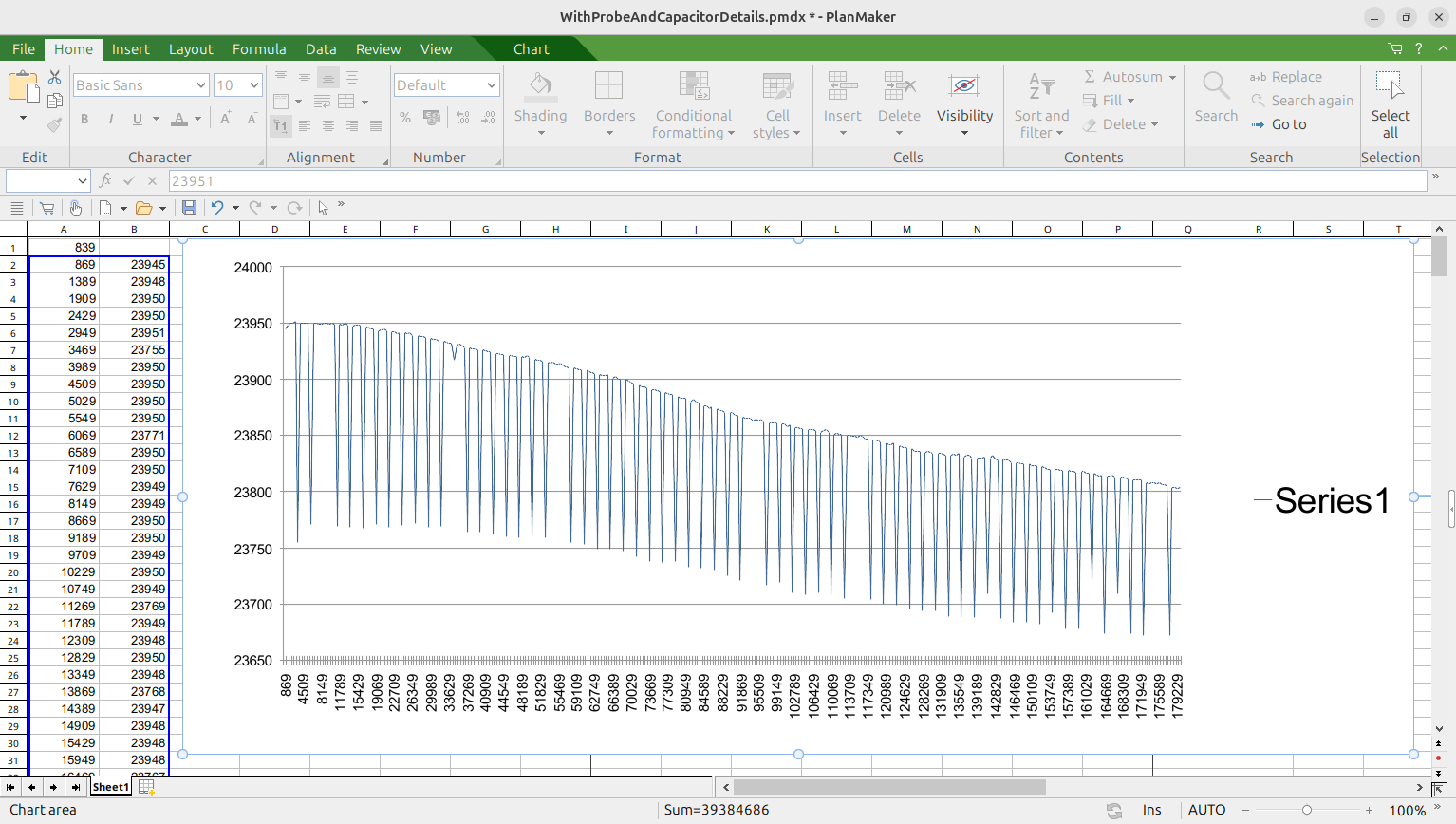Click the Cut scissors icon
1456x824 pixels.
[55, 77]
